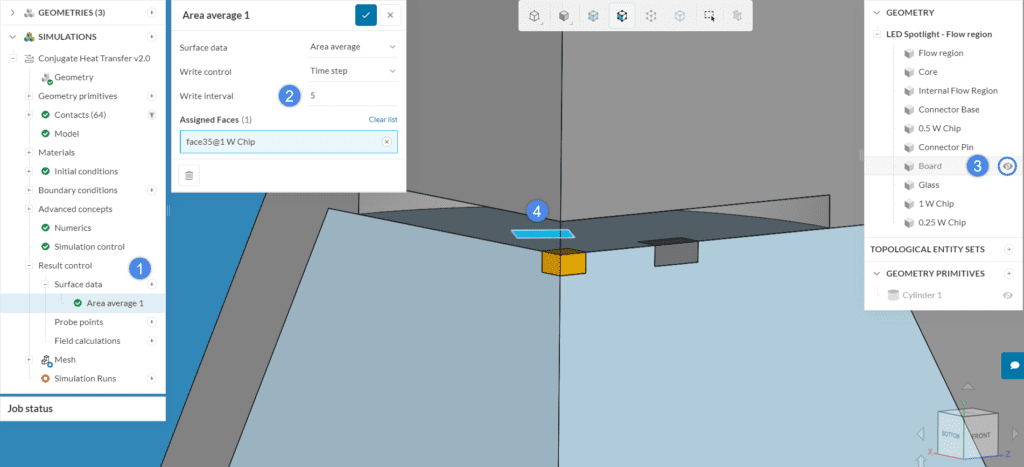Screen dimensions: 1024x467
Task: Collapse the SIMULATIONS section
Action: 10,36
